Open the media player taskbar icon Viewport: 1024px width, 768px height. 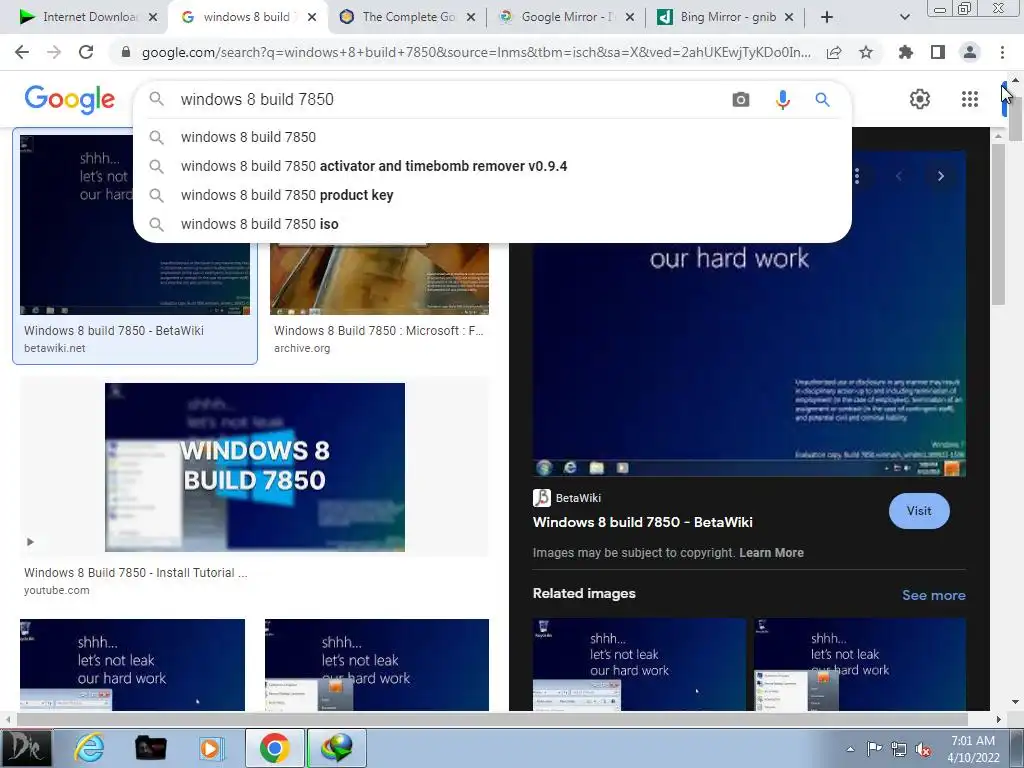point(212,748)
